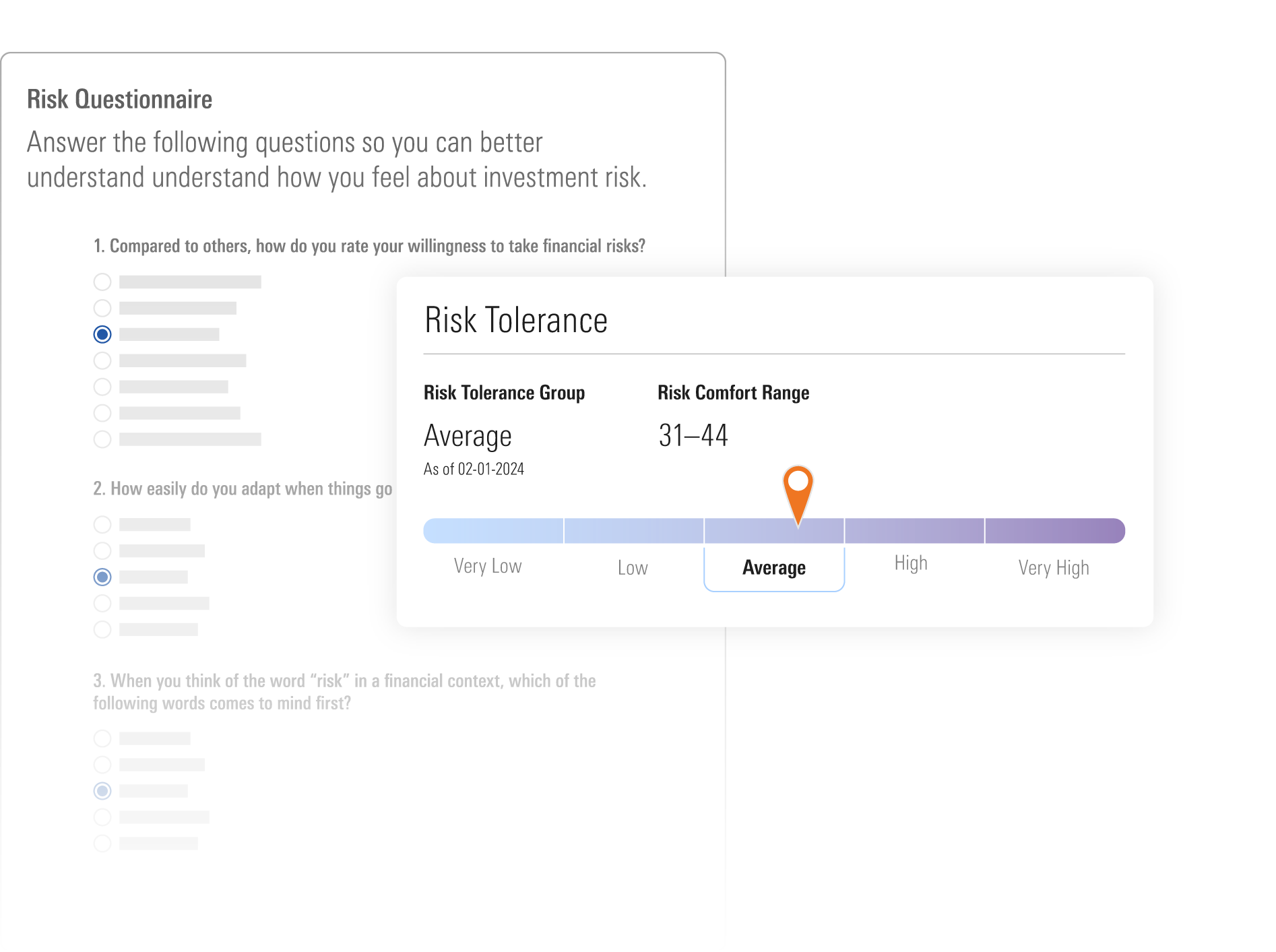This screenshot has height=952, width=1276.
Task: Click the Very Low tolerance label
Action: pos(488,566)
